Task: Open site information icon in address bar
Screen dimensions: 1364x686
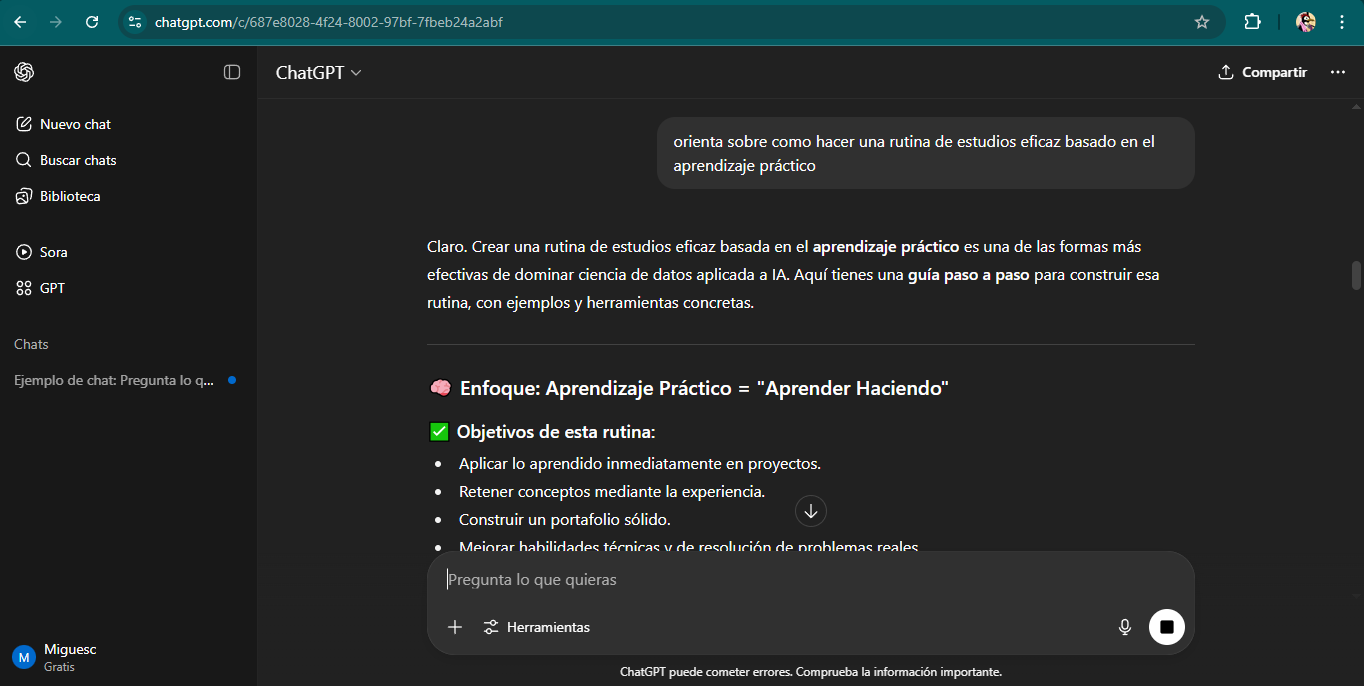Action: coord(136,22)
